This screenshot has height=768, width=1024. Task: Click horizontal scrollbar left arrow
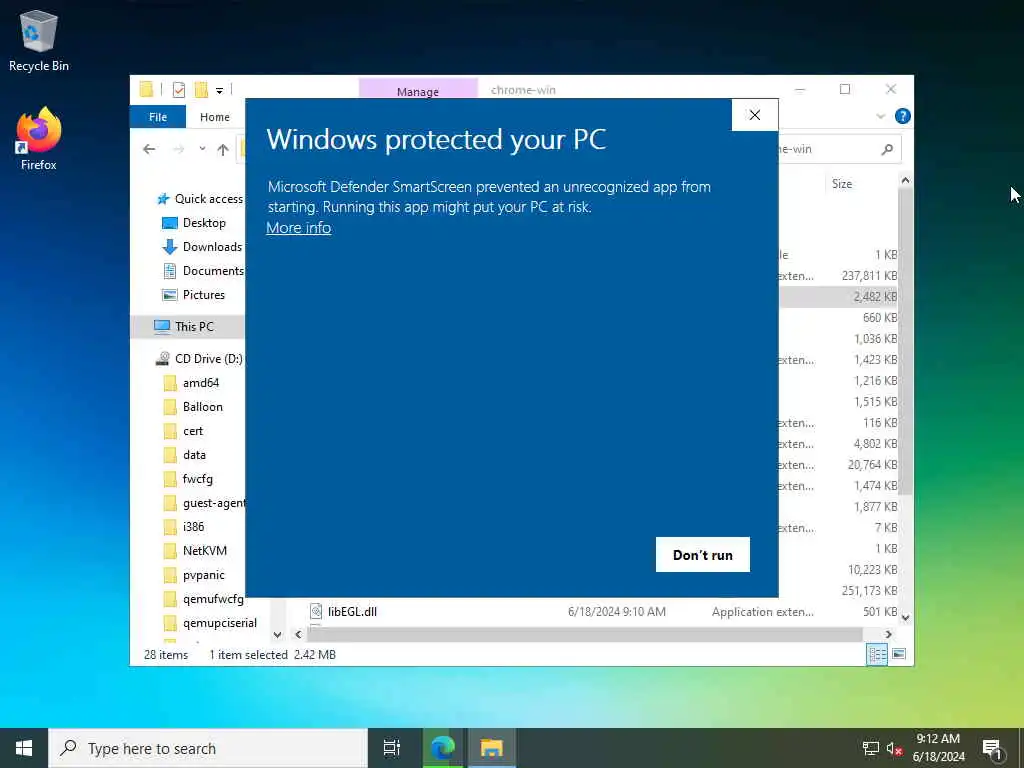click(298, 634)
